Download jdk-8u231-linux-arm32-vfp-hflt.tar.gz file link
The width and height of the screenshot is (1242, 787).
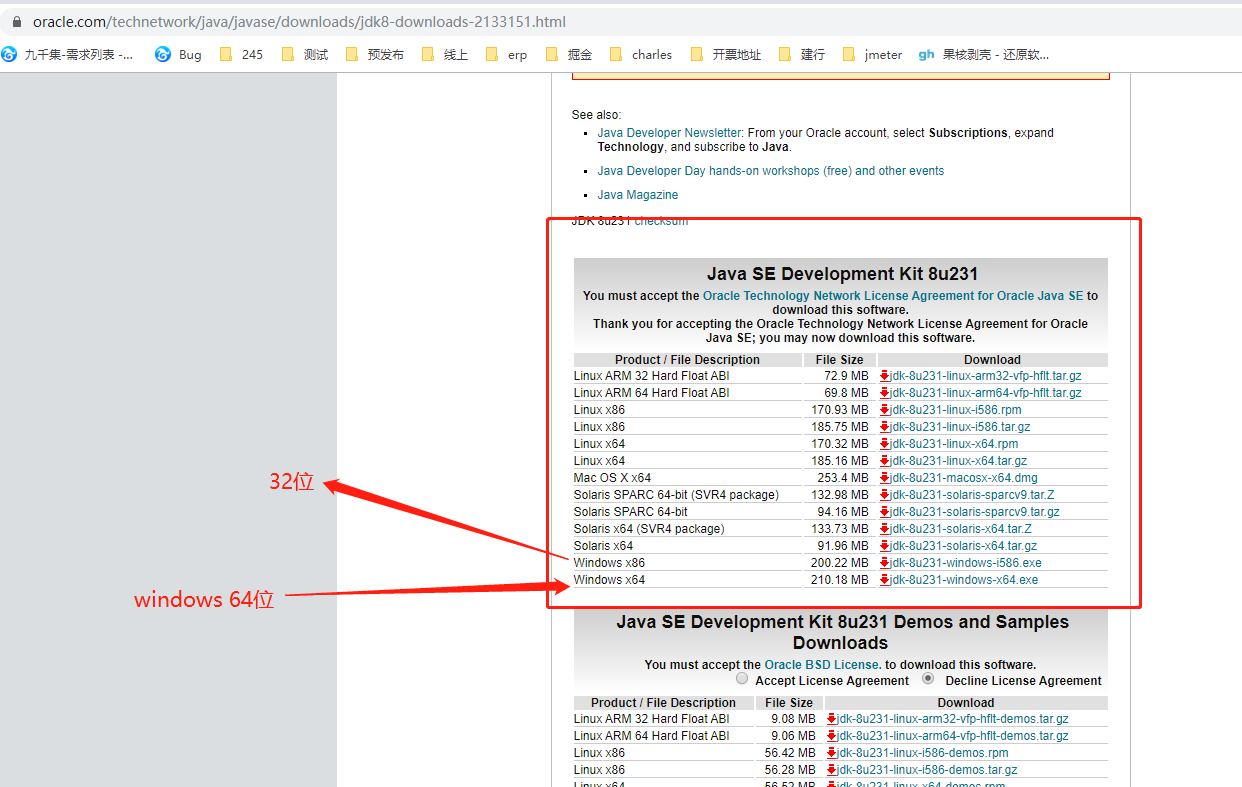click(x=986, y=376)
